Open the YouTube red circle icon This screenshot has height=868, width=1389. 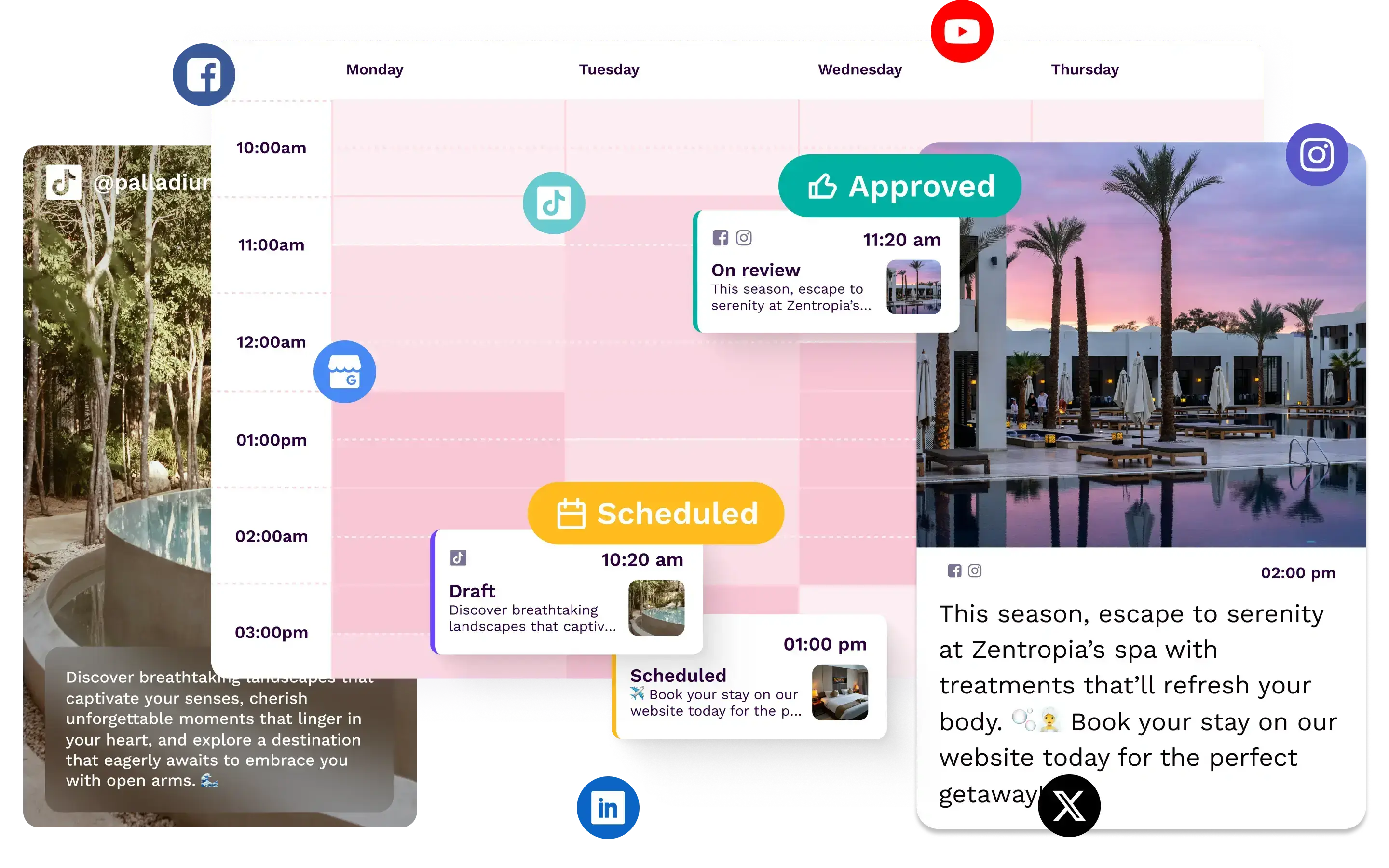tap(962, 31)
